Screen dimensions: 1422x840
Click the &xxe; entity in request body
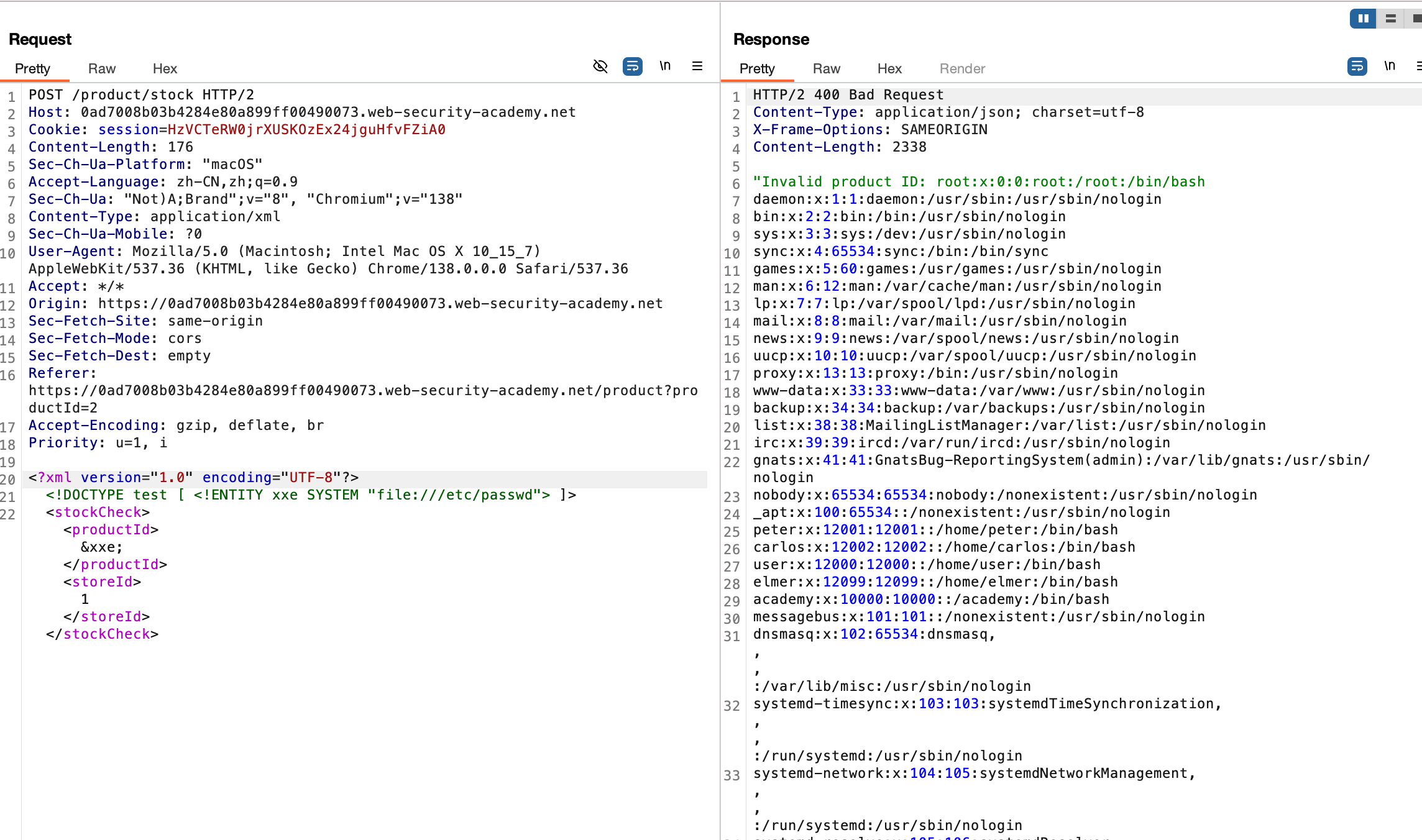tap(102, 547)
